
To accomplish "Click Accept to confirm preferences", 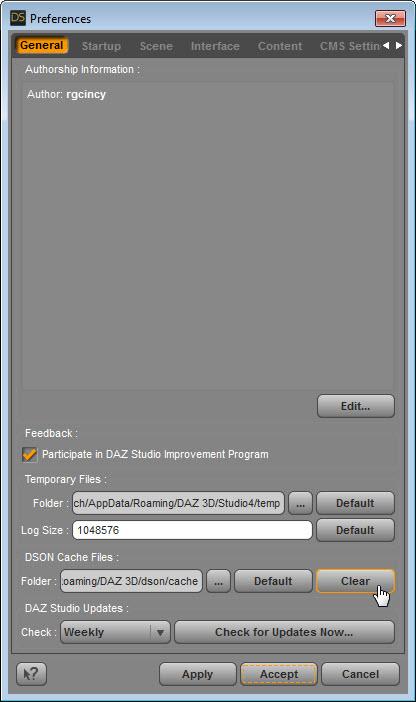I will point(279,674).
